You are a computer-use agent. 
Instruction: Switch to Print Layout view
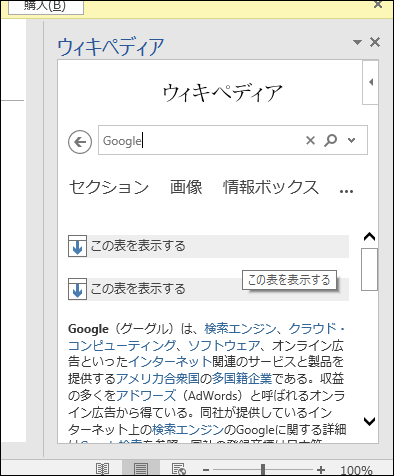pyautogui.click(x=141, y=469)
